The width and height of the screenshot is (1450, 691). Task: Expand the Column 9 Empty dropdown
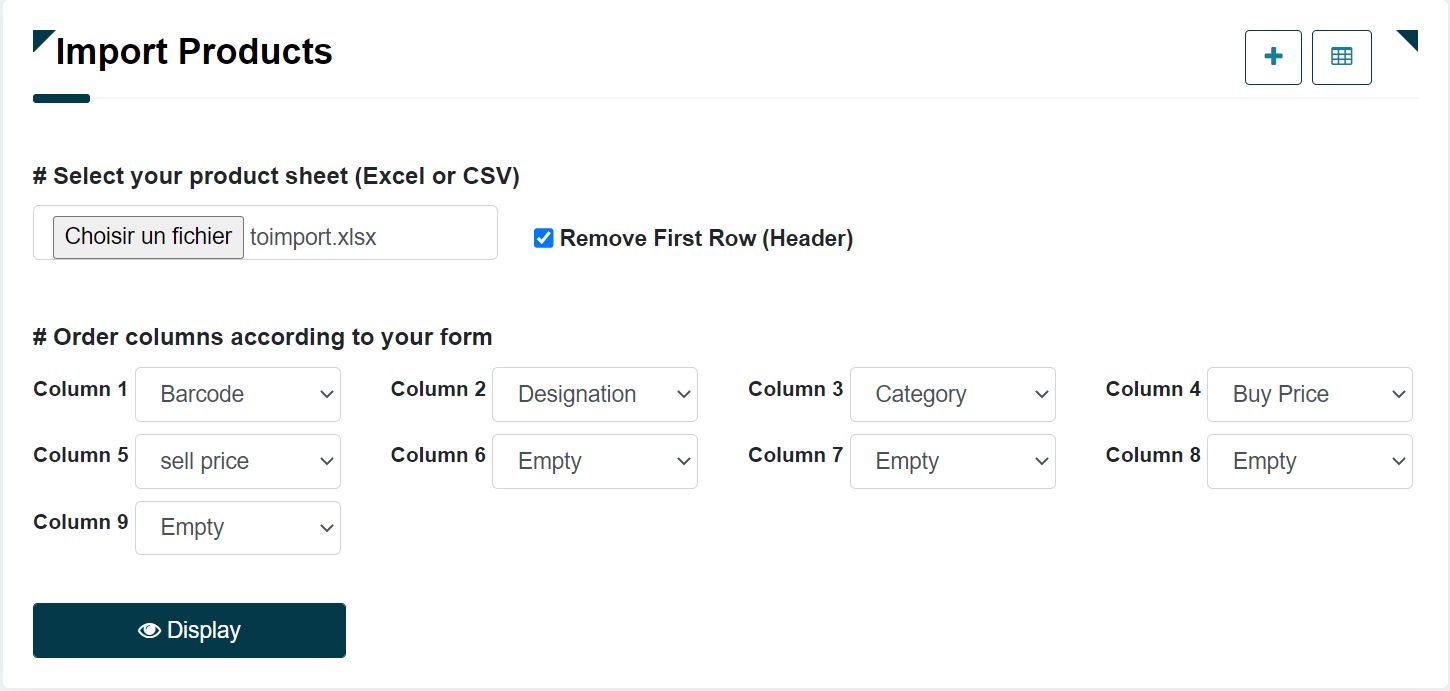tap(238, 527)
